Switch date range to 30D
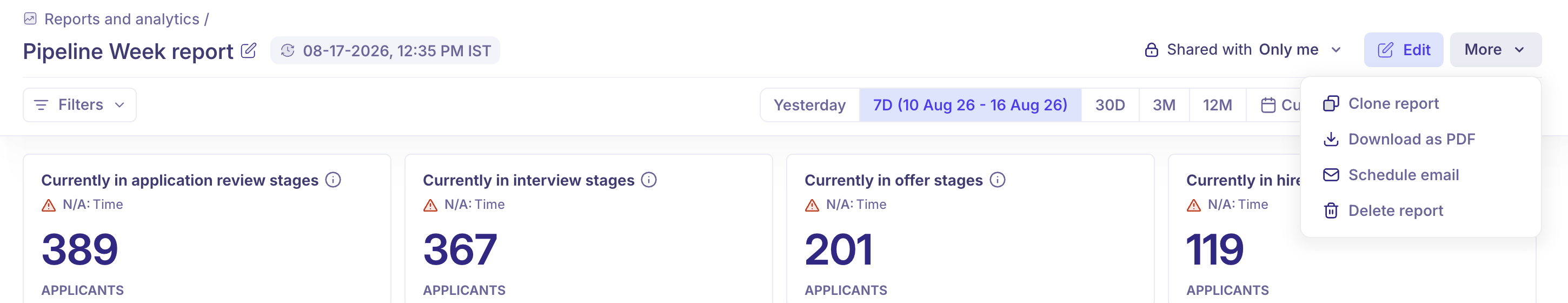The height and width of the screenshot is (303, 1568). coord(1109,105)
